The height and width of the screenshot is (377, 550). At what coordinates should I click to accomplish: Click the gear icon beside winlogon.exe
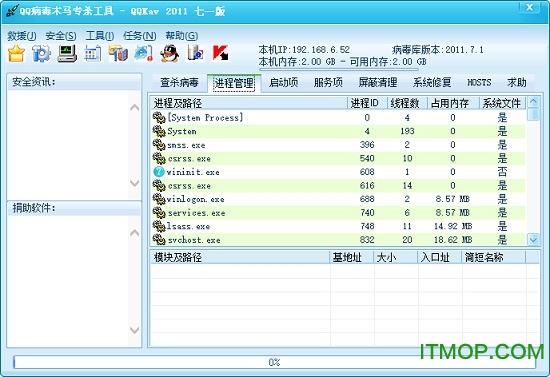(159, 199)
